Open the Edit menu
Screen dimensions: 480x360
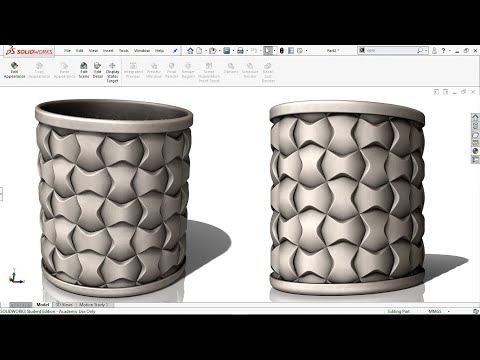pos(79,51)
